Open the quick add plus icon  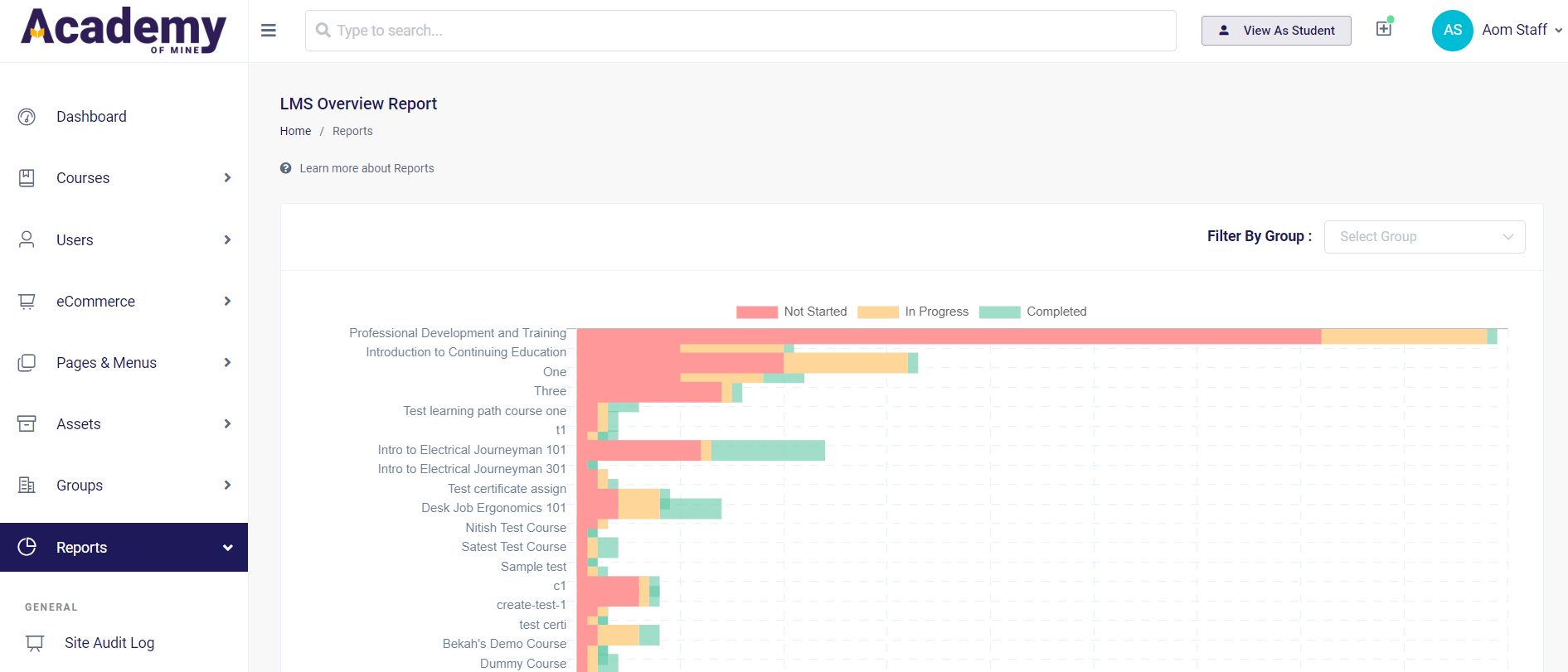click(1383, 29)
